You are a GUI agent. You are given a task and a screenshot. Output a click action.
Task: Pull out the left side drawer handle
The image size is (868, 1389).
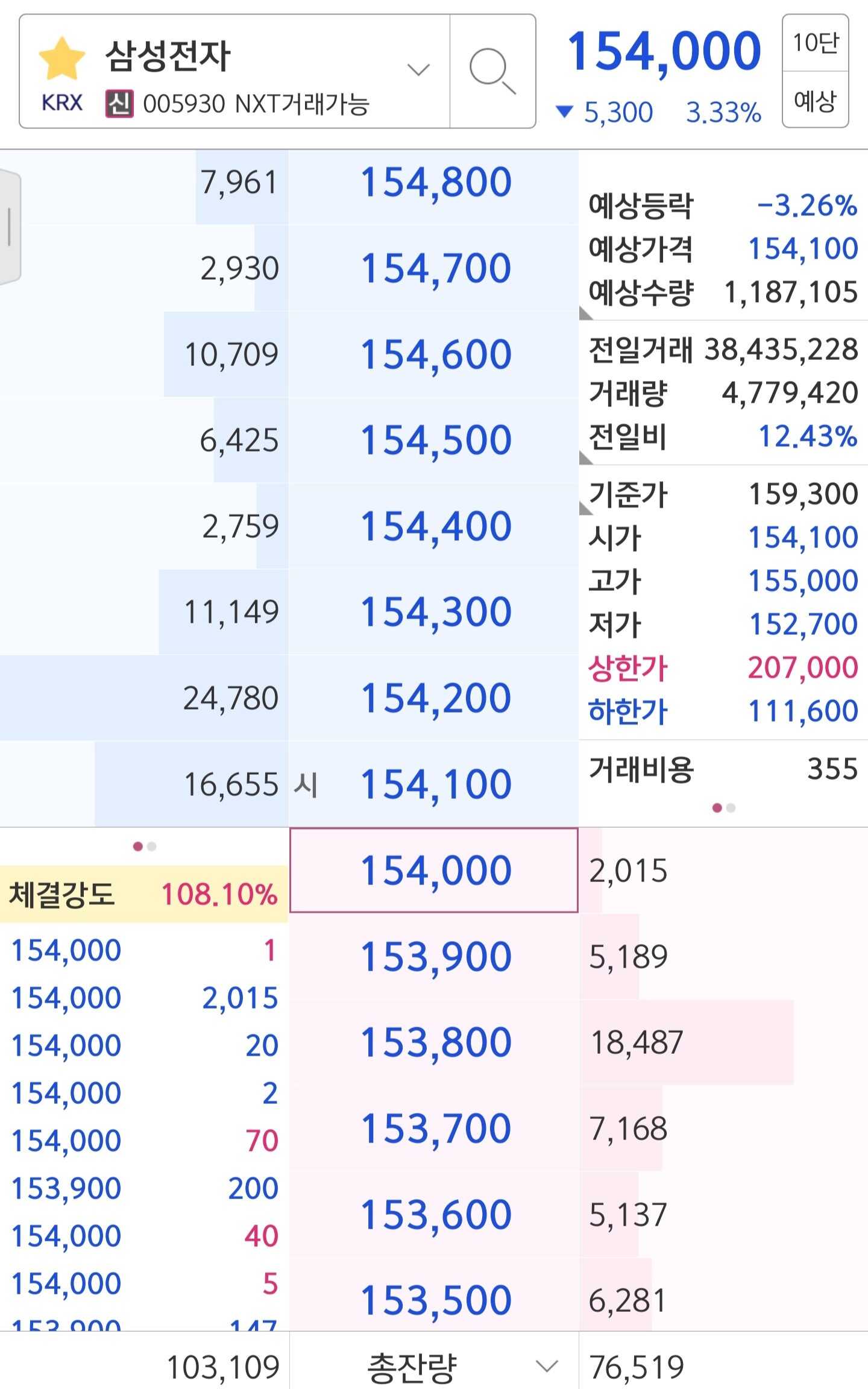tap(10, 226)
